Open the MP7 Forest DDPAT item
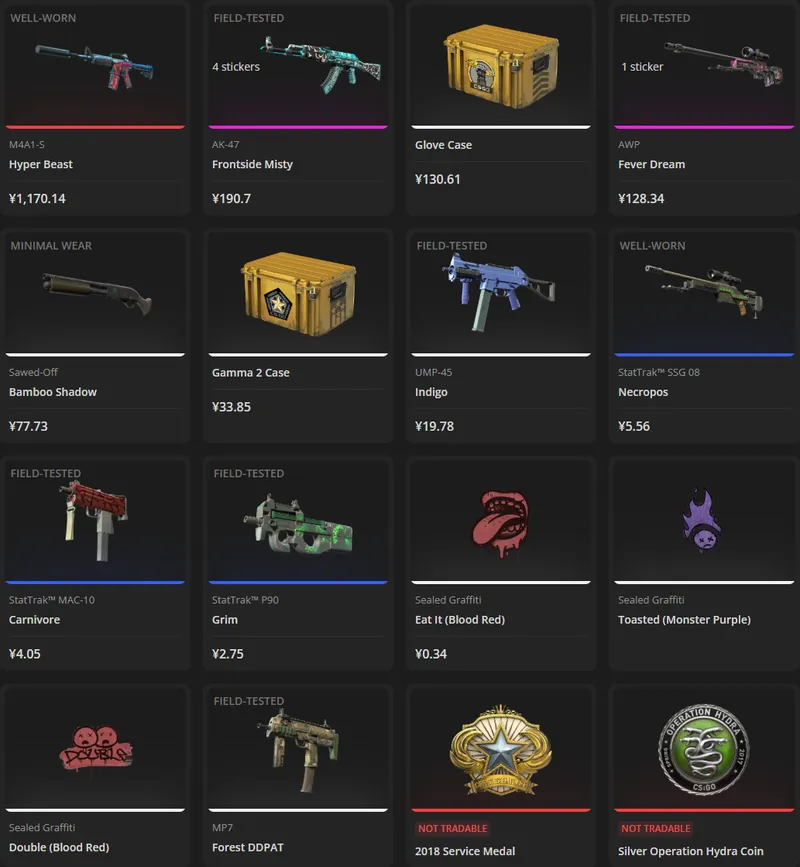The image size is (800, 867). [299, 749]
